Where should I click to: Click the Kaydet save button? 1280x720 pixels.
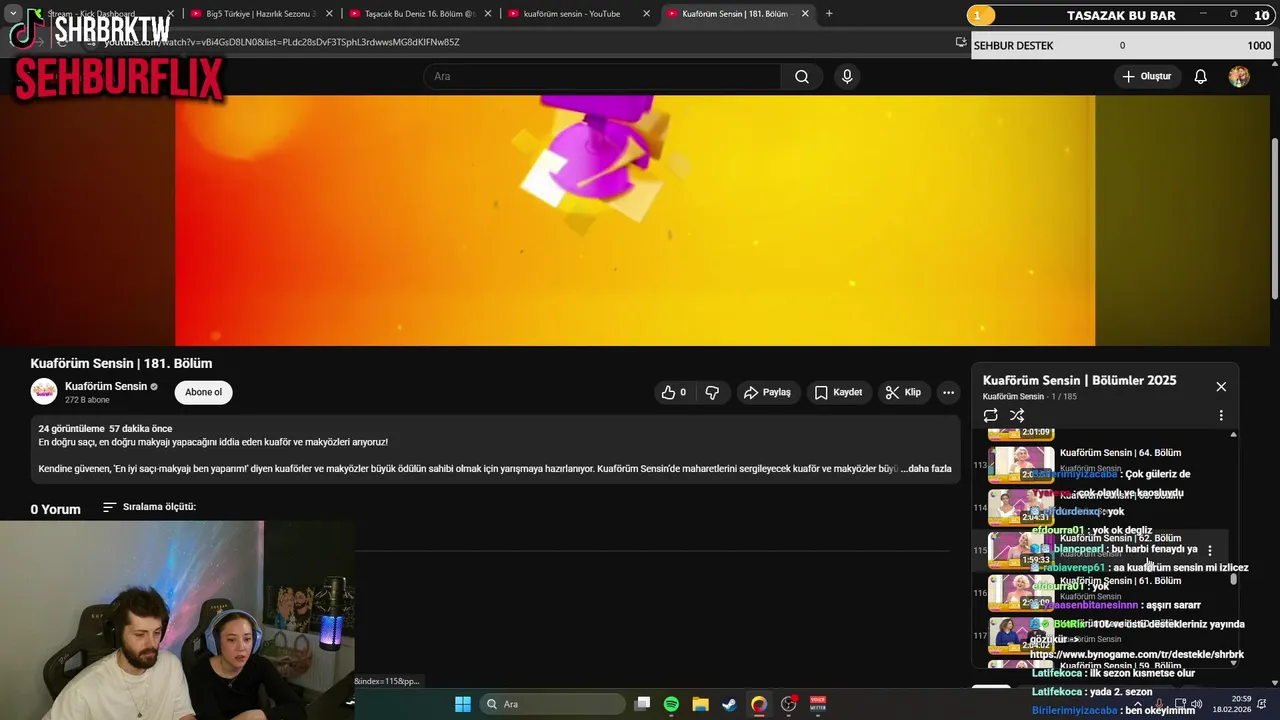[x=838, y=392]
